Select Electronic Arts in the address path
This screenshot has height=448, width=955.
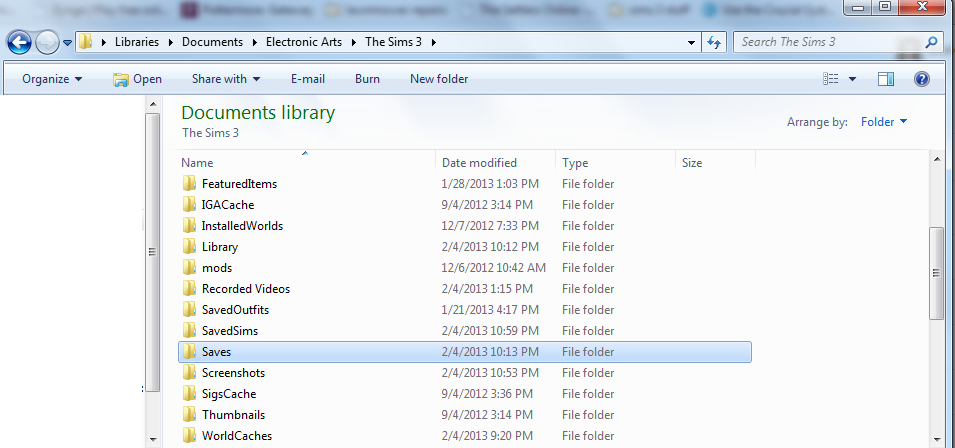(x=304, y=42)
